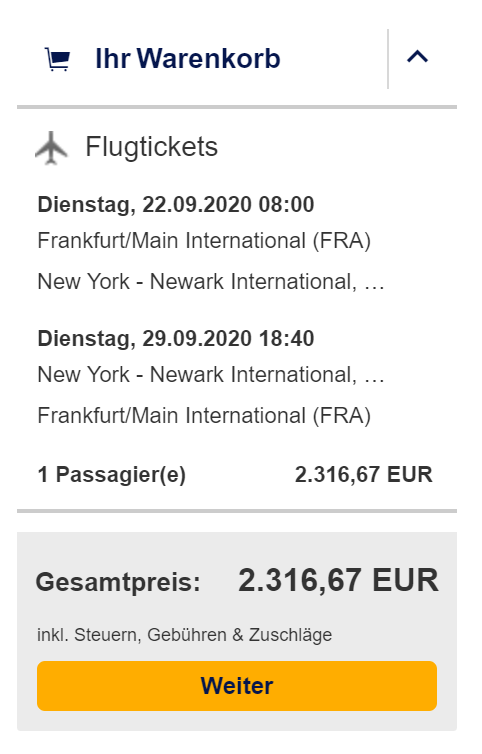Select outbound date Dienstag, 22.09.2020 08:00
Image resolution: width=482 pixels, height=754 pixels.
[176, 204]
